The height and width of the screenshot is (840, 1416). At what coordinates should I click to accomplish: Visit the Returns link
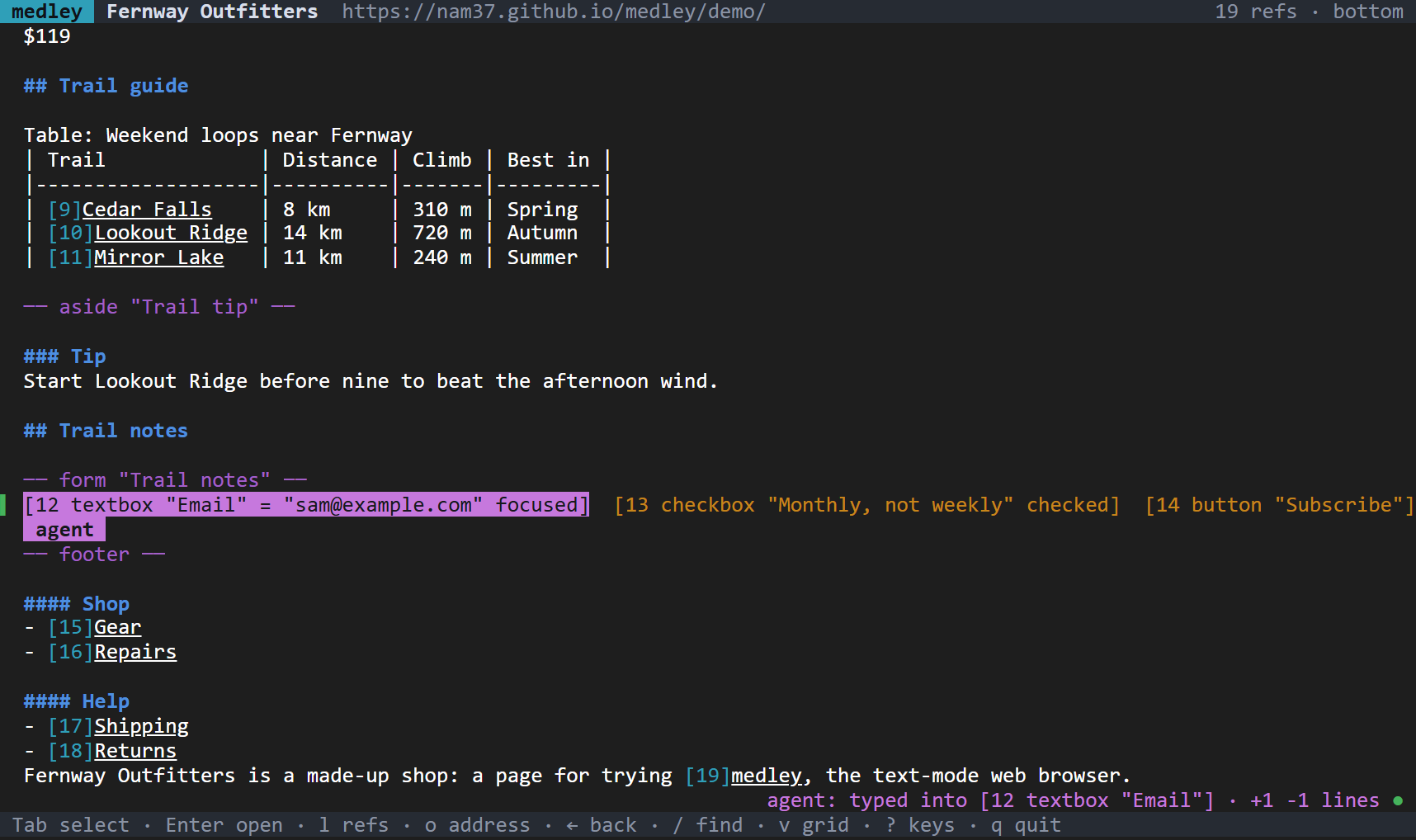135,752
